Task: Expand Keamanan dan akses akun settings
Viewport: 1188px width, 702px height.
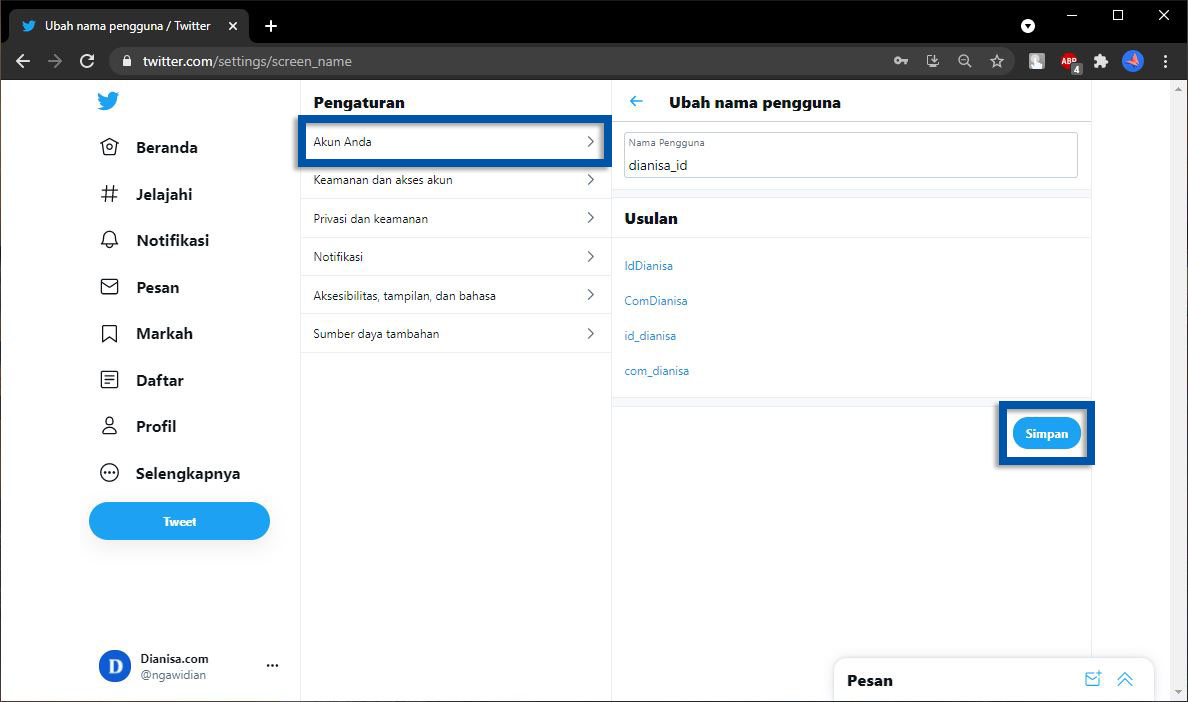Action: point(455,180)
